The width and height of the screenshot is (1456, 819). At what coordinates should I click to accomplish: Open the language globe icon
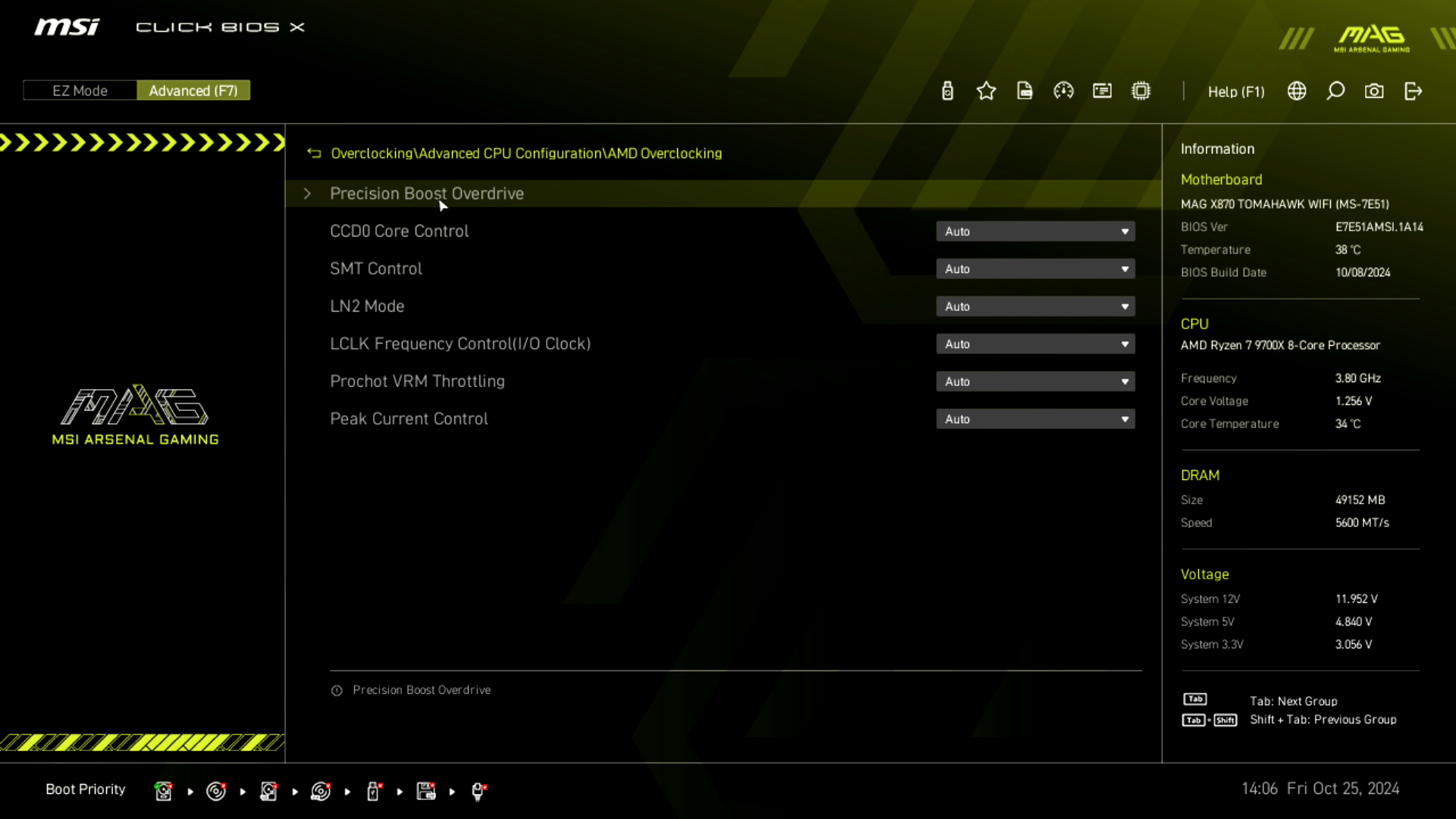tap(1297, 91)
